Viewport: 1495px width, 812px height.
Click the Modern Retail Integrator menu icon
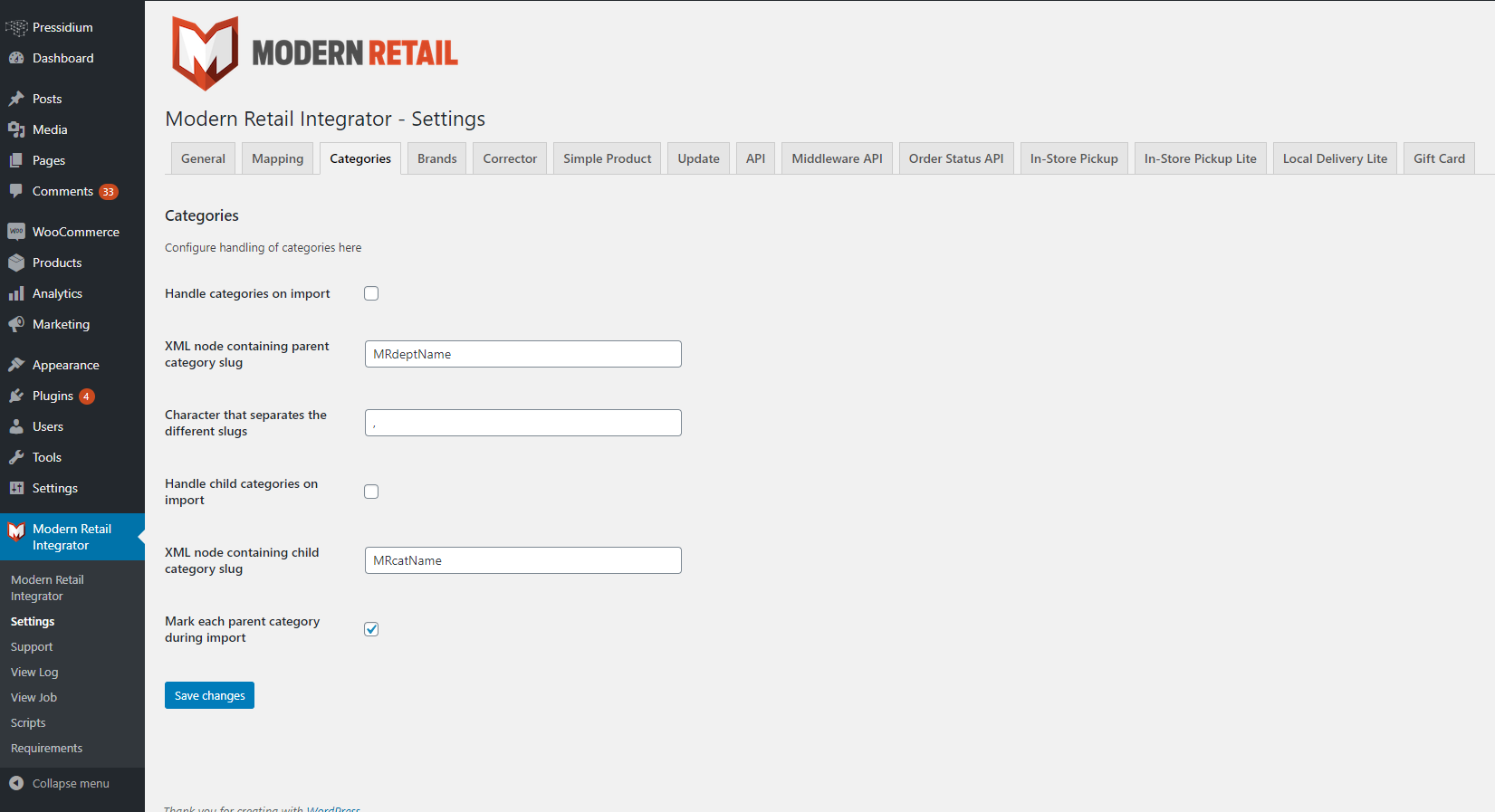(x=16, y=531)
